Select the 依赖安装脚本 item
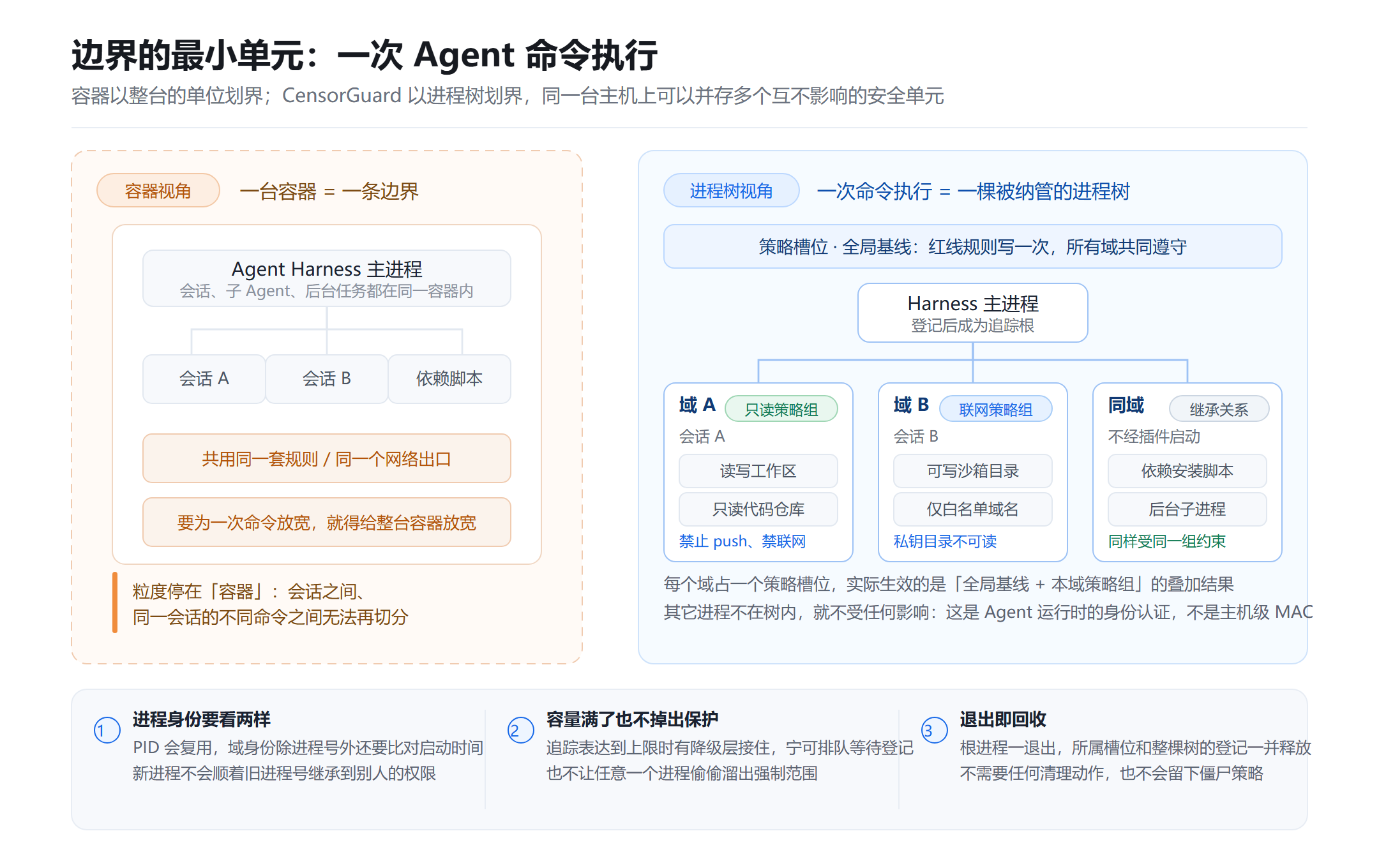 (x=1187, y=471)
